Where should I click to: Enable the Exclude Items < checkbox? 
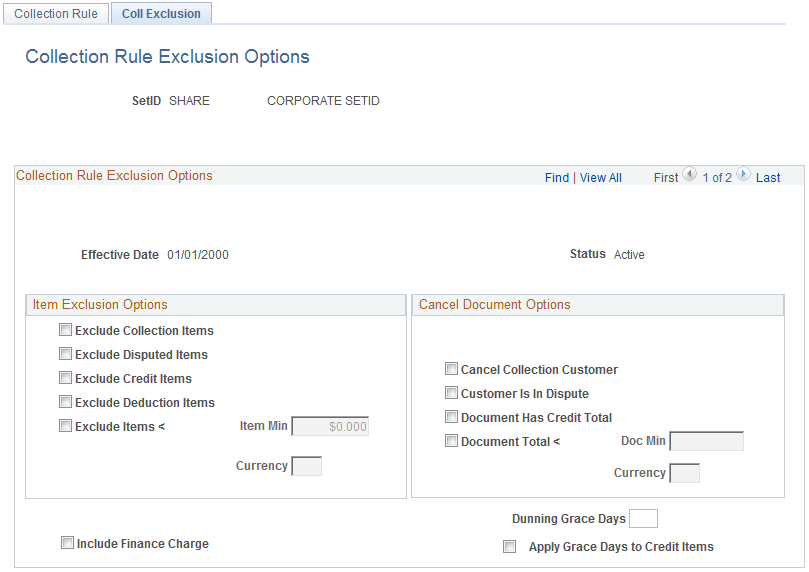[66, 426]
